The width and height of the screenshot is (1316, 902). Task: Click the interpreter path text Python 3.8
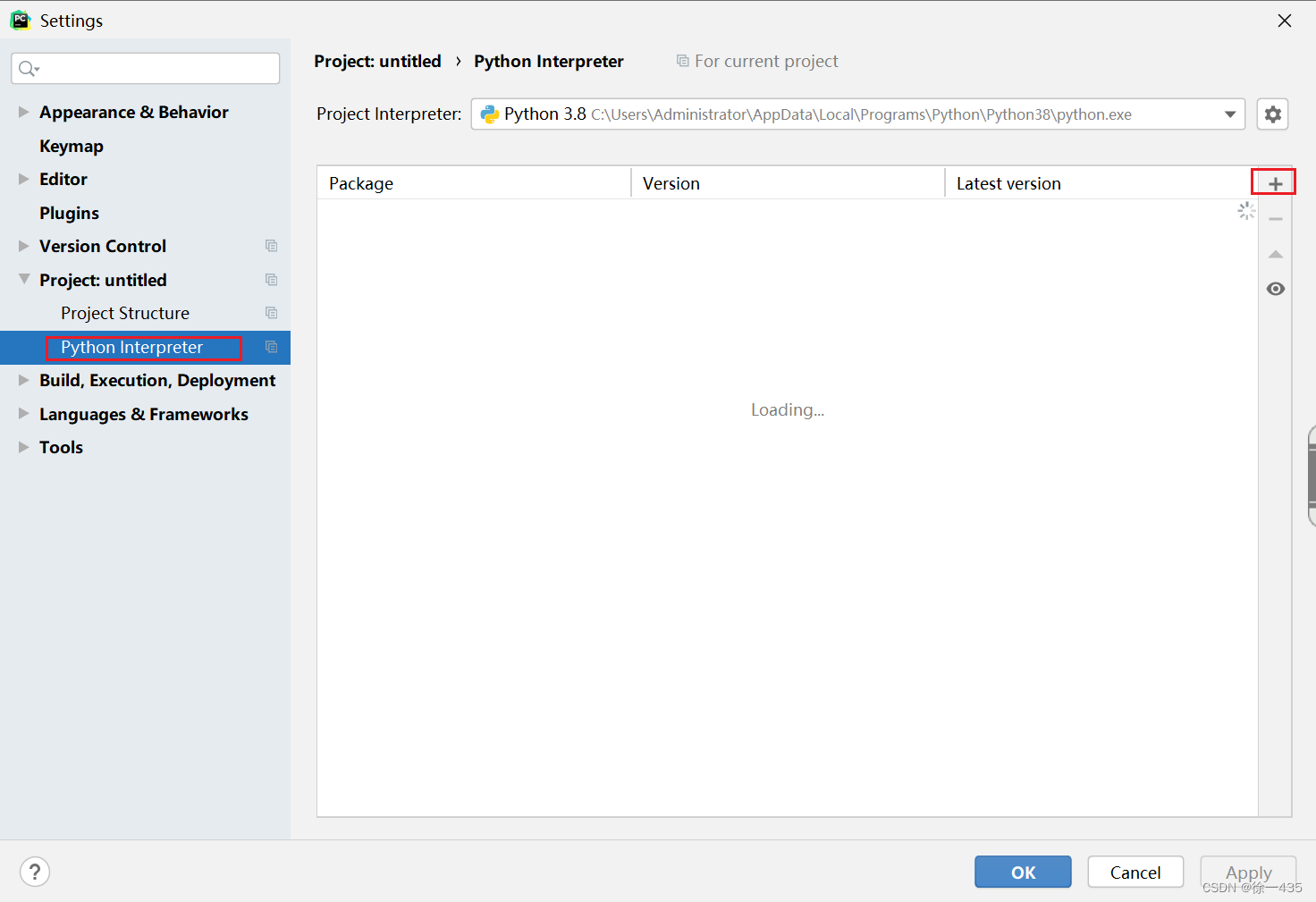tap(545, 114)
